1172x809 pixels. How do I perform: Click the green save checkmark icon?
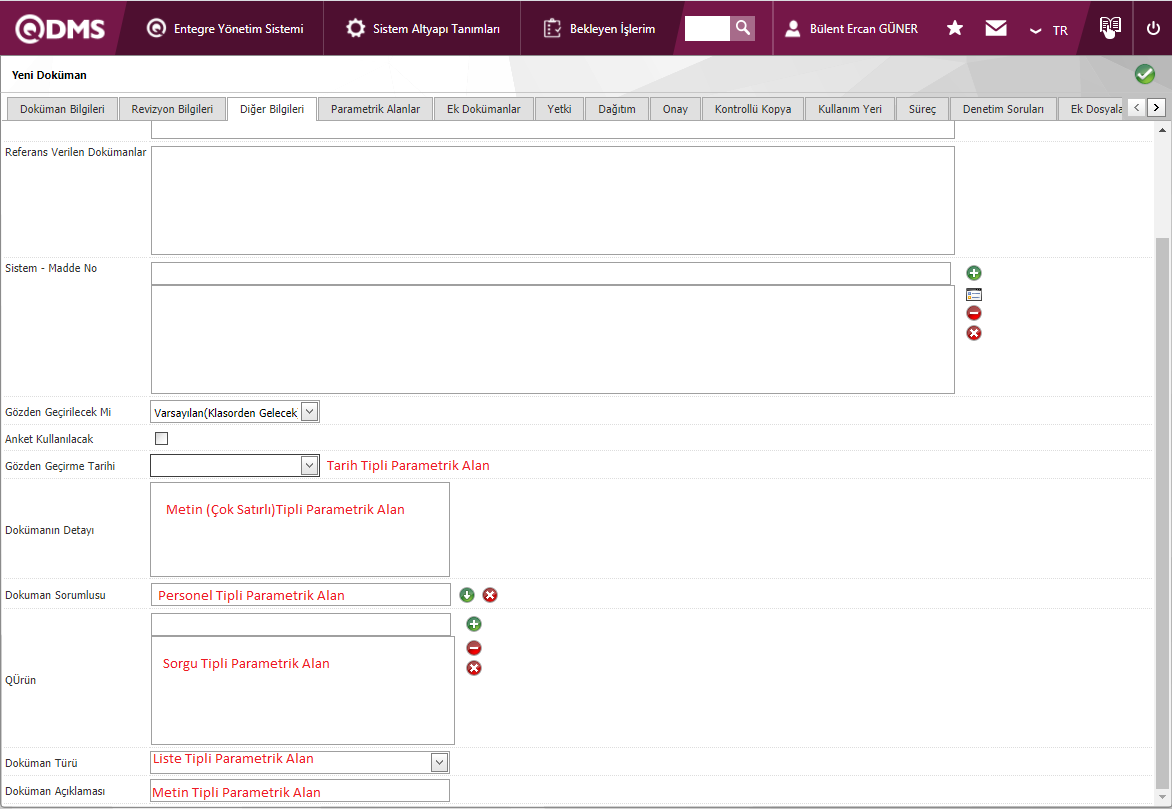point(1144,75)
